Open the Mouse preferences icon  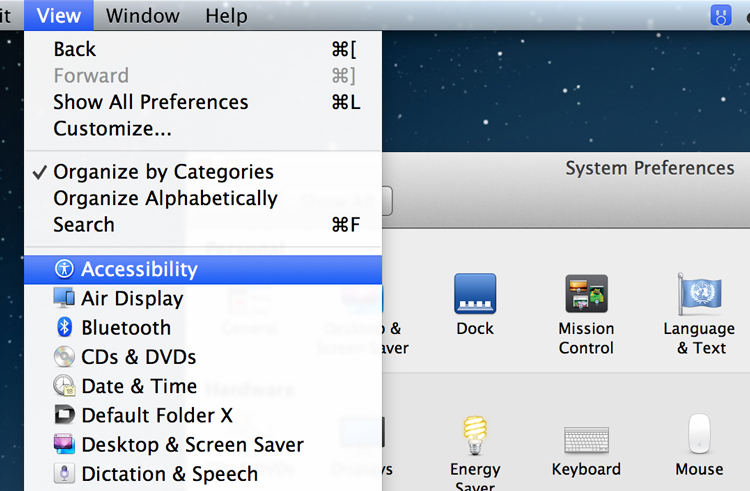click(x=699, y=434)
